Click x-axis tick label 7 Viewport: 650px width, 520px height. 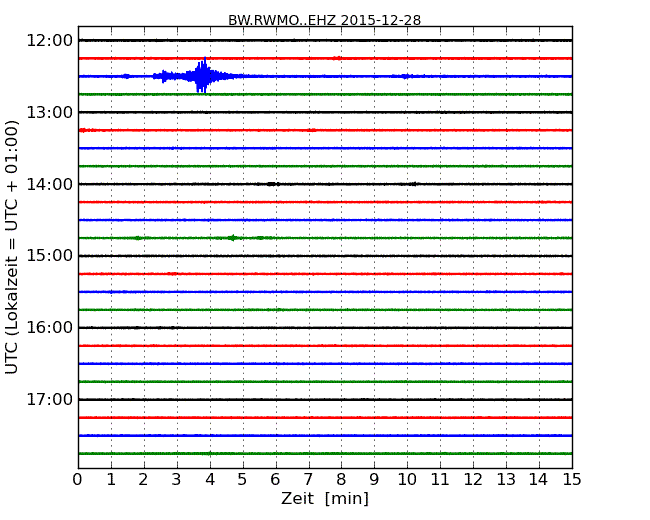(308, 480)
